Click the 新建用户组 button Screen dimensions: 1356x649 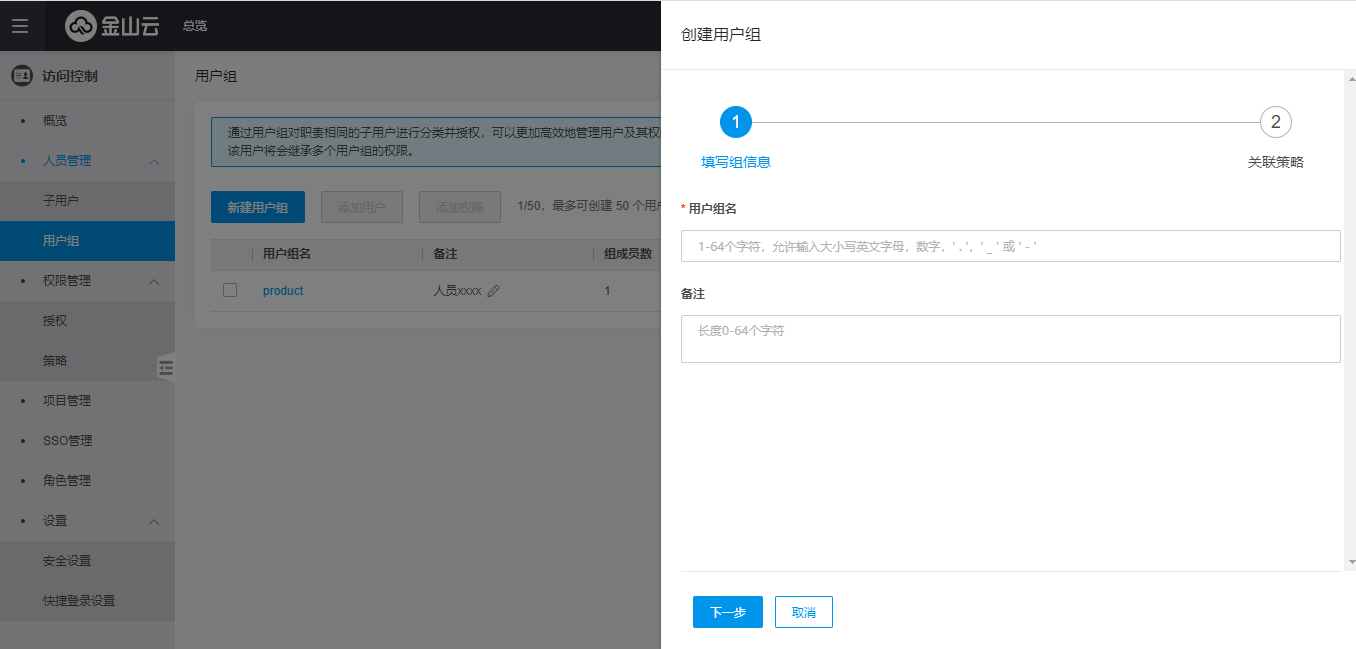point(258,207)
